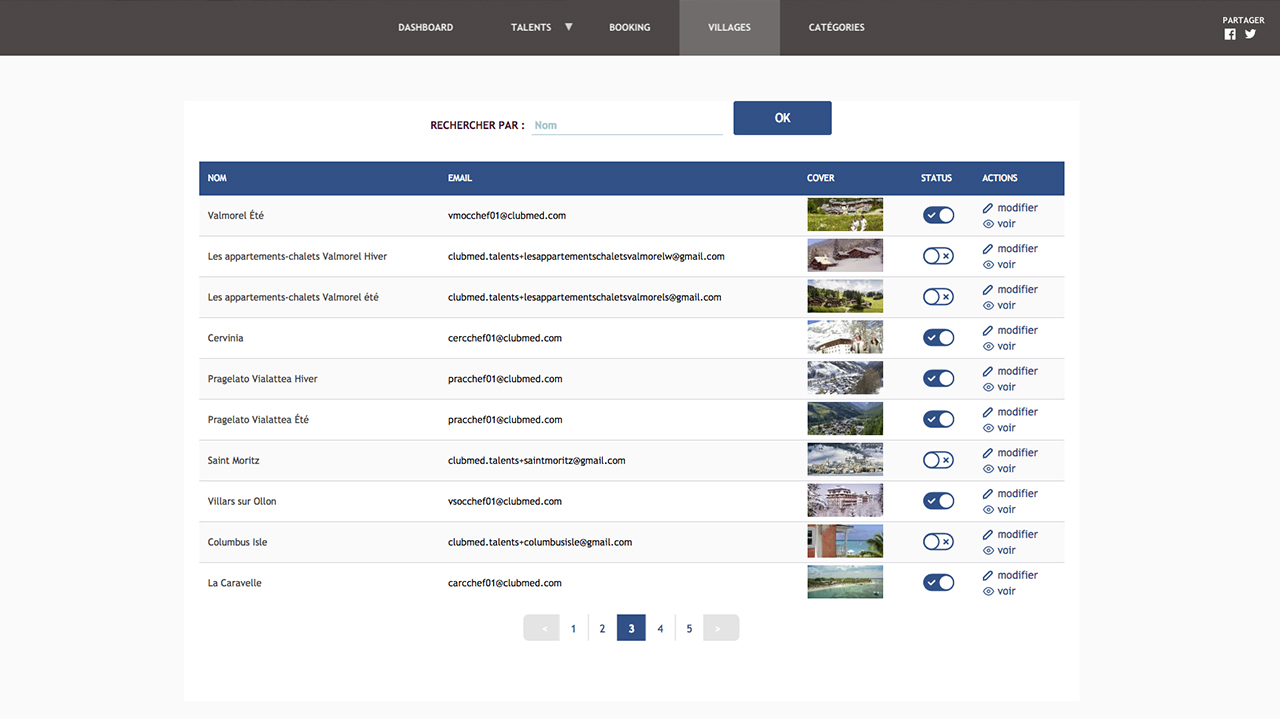
Task: Click modifier link for Valmorel Été
Action: coord(1018,208)
